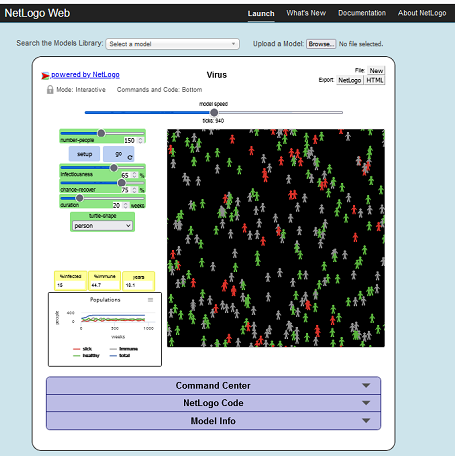
Task: Click the number-people slider handle
Action: click(x=101, y=133)
